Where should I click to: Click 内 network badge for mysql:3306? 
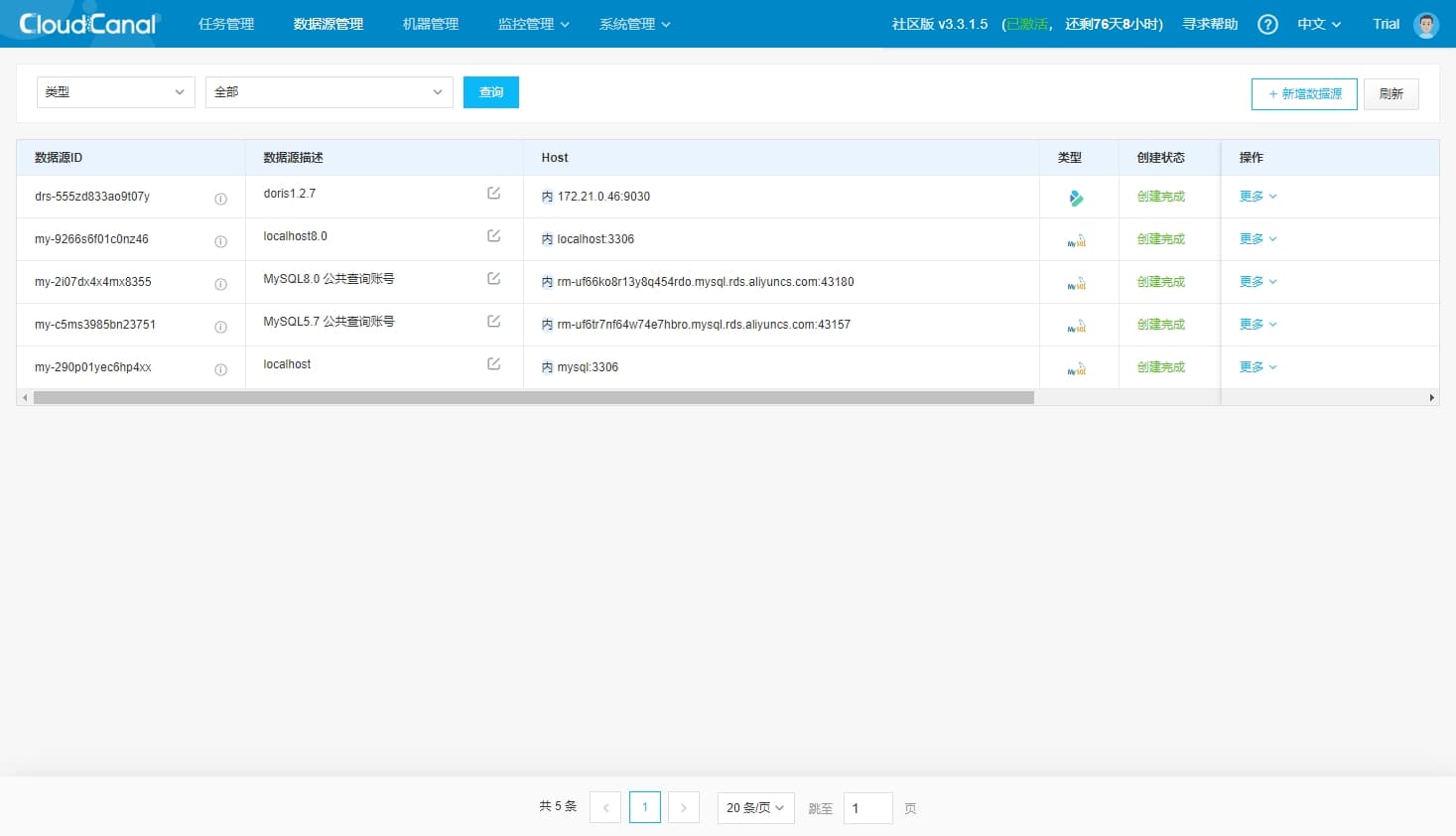[547, 367]
